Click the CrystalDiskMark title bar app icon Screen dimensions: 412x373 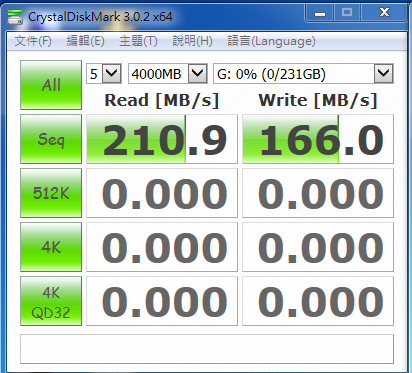click(15, 17)
